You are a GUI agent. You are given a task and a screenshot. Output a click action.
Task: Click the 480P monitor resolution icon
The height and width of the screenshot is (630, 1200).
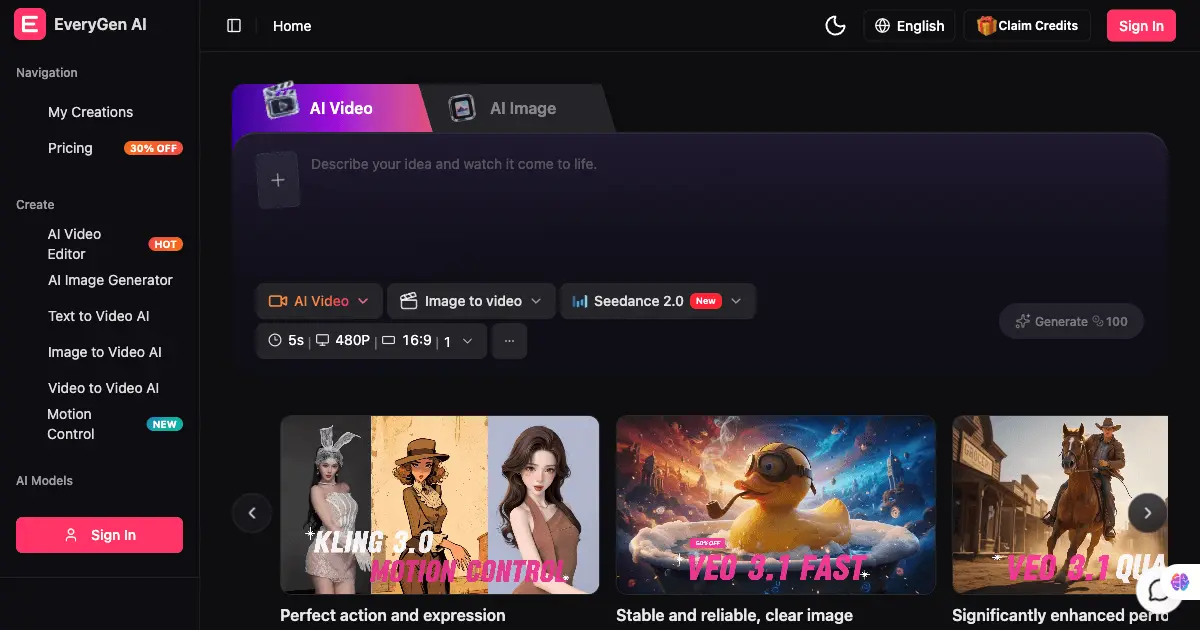[x=322, y=341]
